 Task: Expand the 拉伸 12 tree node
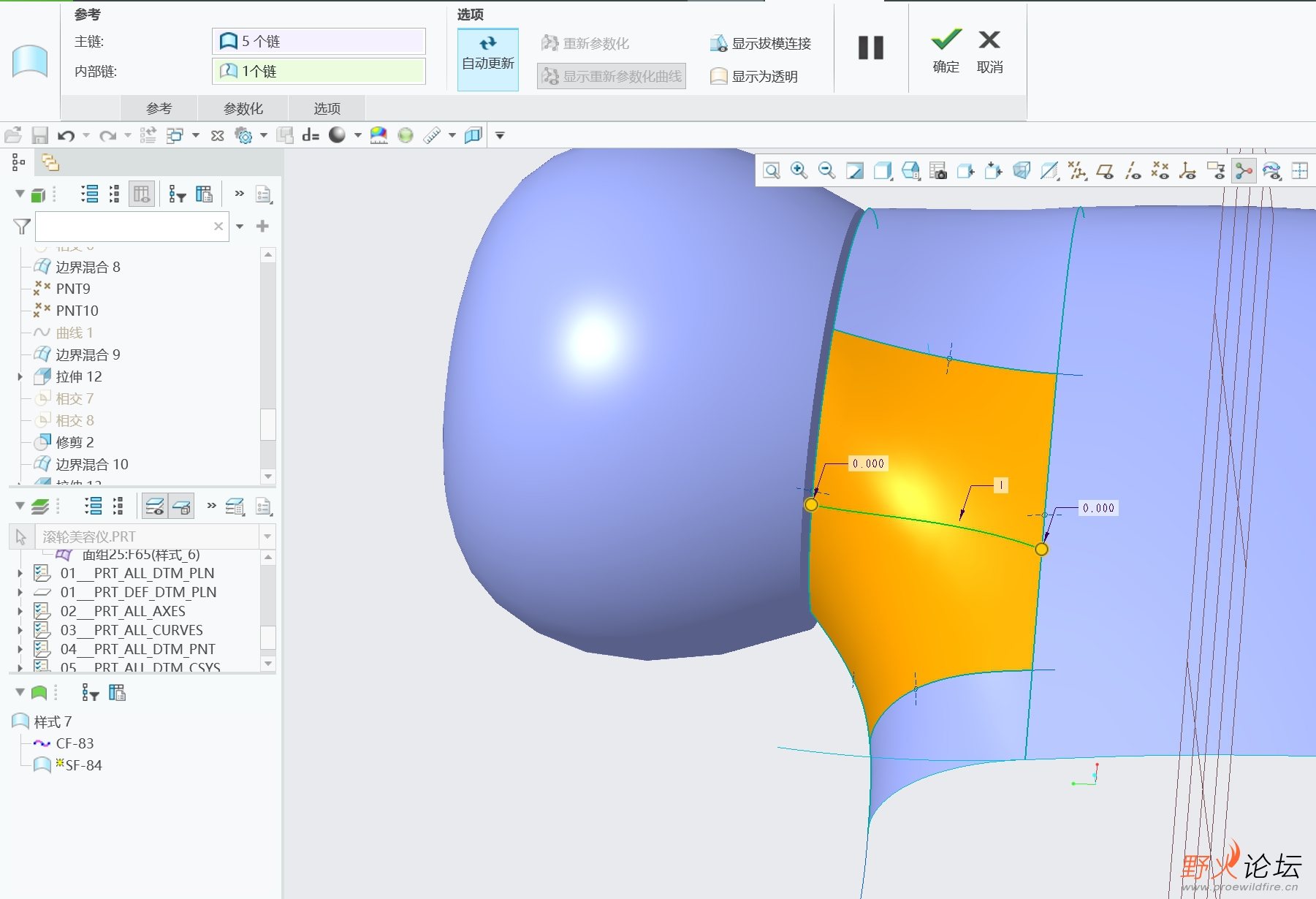[20, 376]
